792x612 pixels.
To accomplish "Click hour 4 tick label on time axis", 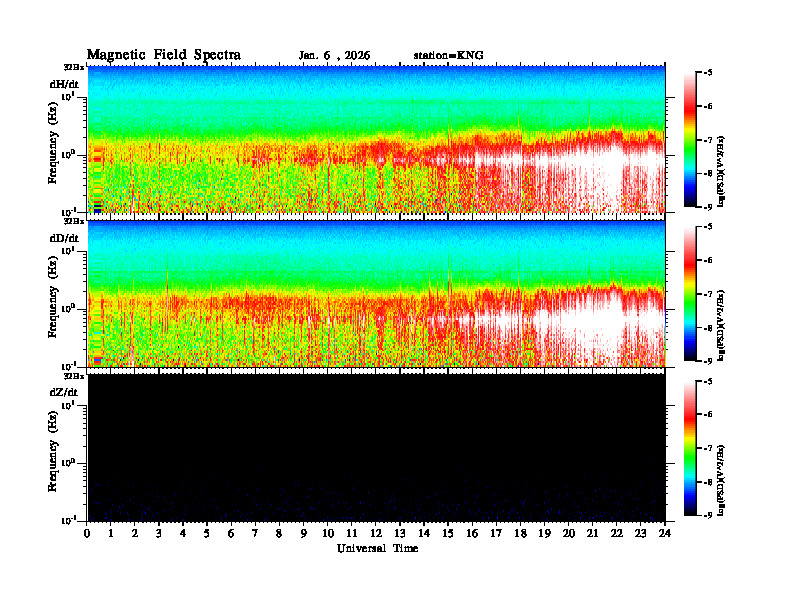I will (183, 533).
